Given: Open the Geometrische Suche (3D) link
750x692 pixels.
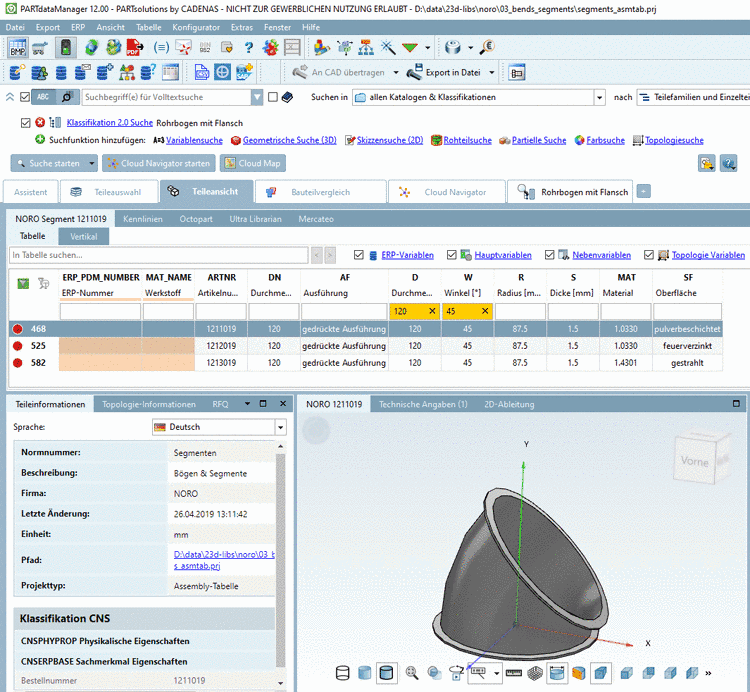Looking at the screenshot, I should tap(289, 140).
